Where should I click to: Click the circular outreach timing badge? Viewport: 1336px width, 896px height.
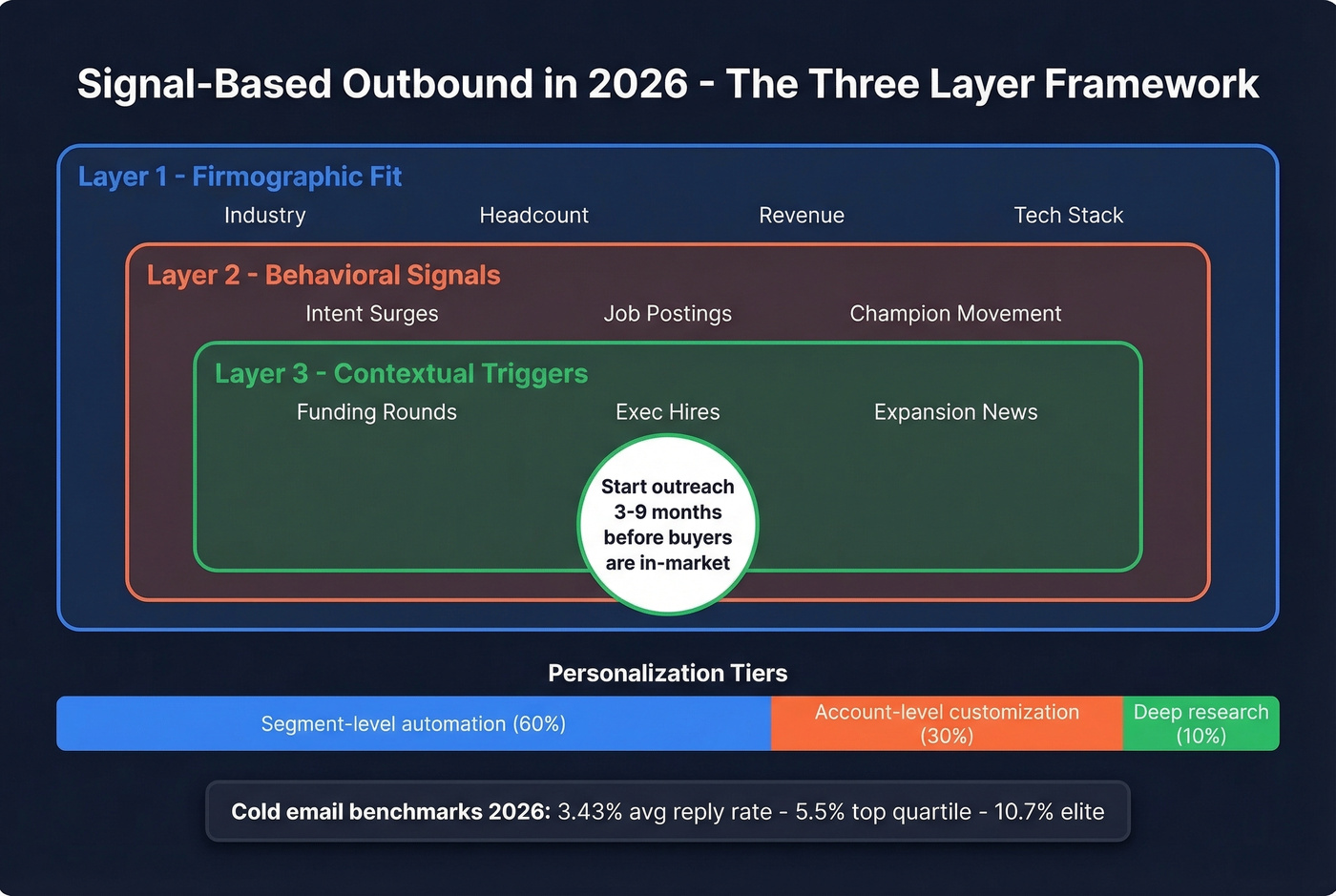coord(667,525)
